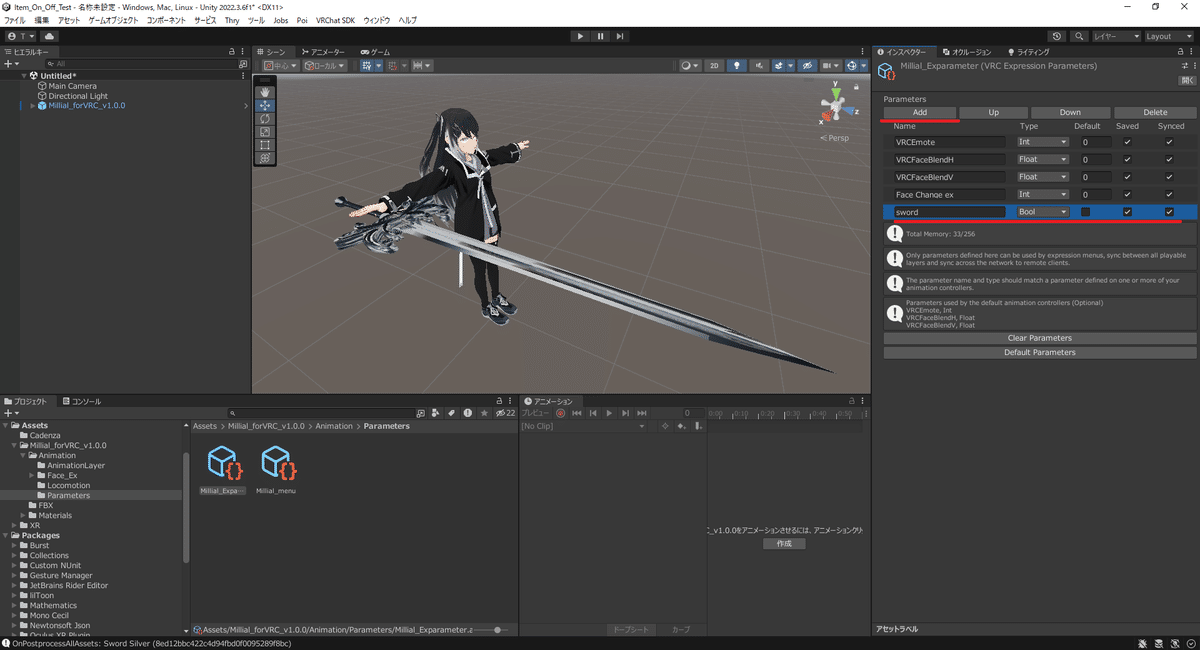The height and width of the screenshot is (650, 1200).
Task: Toggle Default checkbox for sword parameter
Action: [1086, 212]
